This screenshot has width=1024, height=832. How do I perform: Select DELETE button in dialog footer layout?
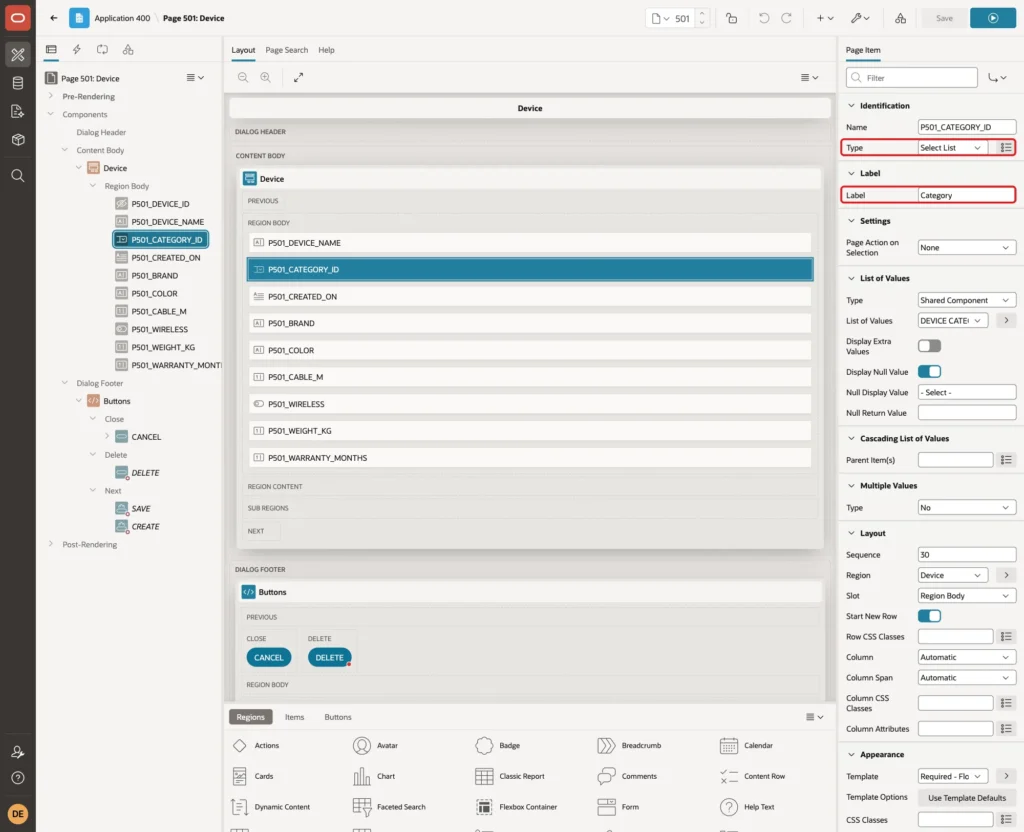coord(329,658)
